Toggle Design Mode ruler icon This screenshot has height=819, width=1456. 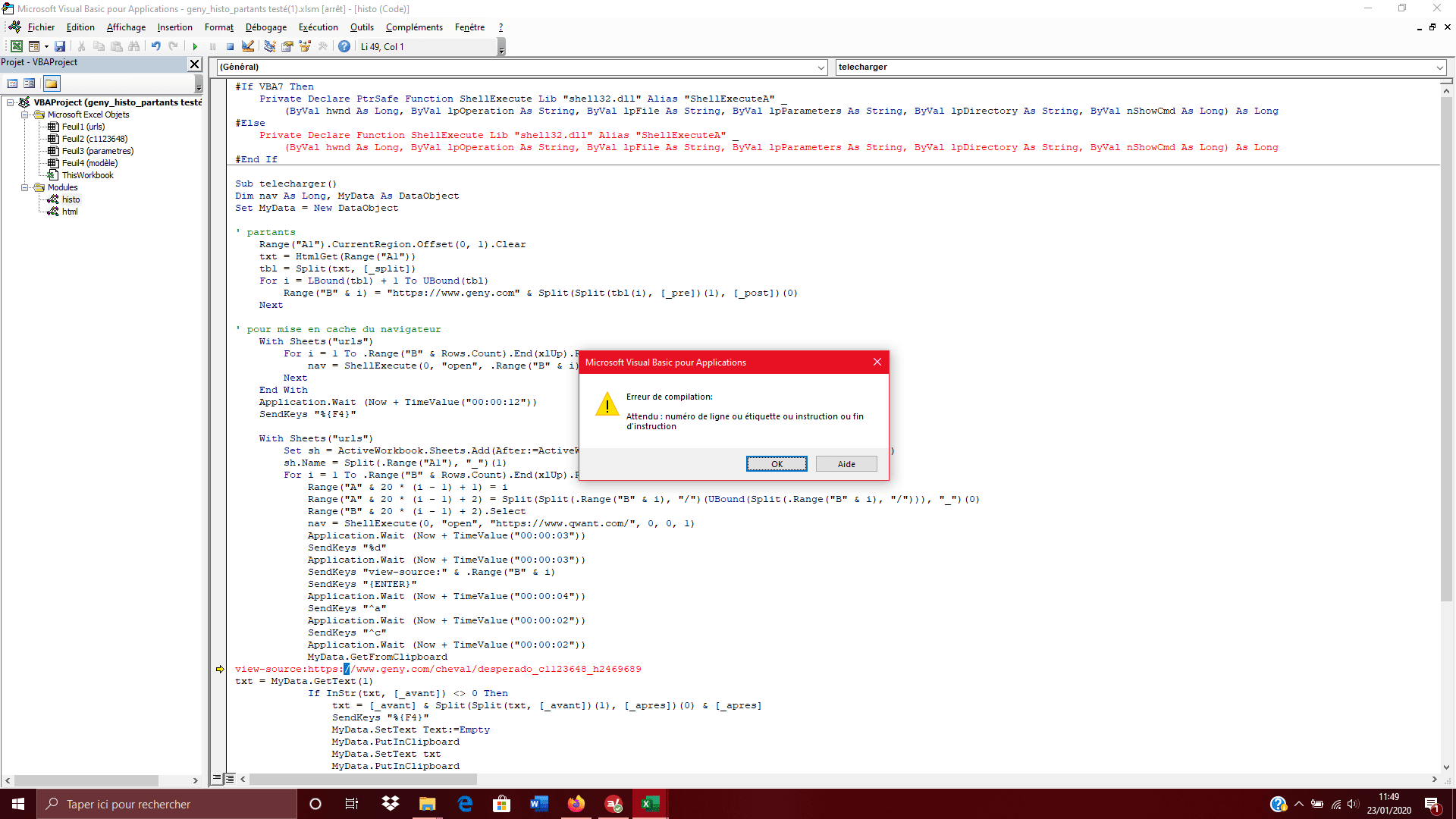tap(248, 46)
